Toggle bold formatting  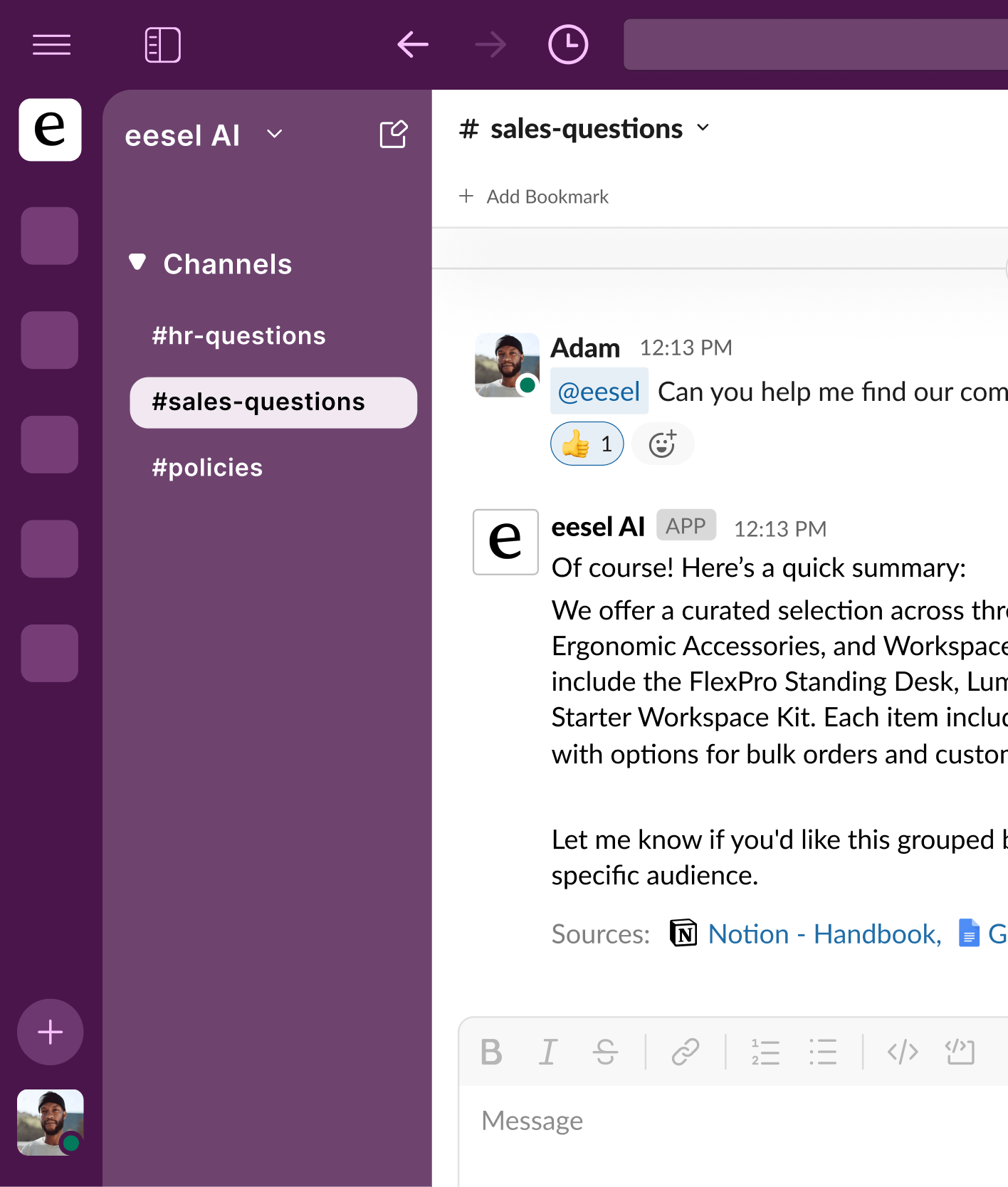click(491, 1052)
